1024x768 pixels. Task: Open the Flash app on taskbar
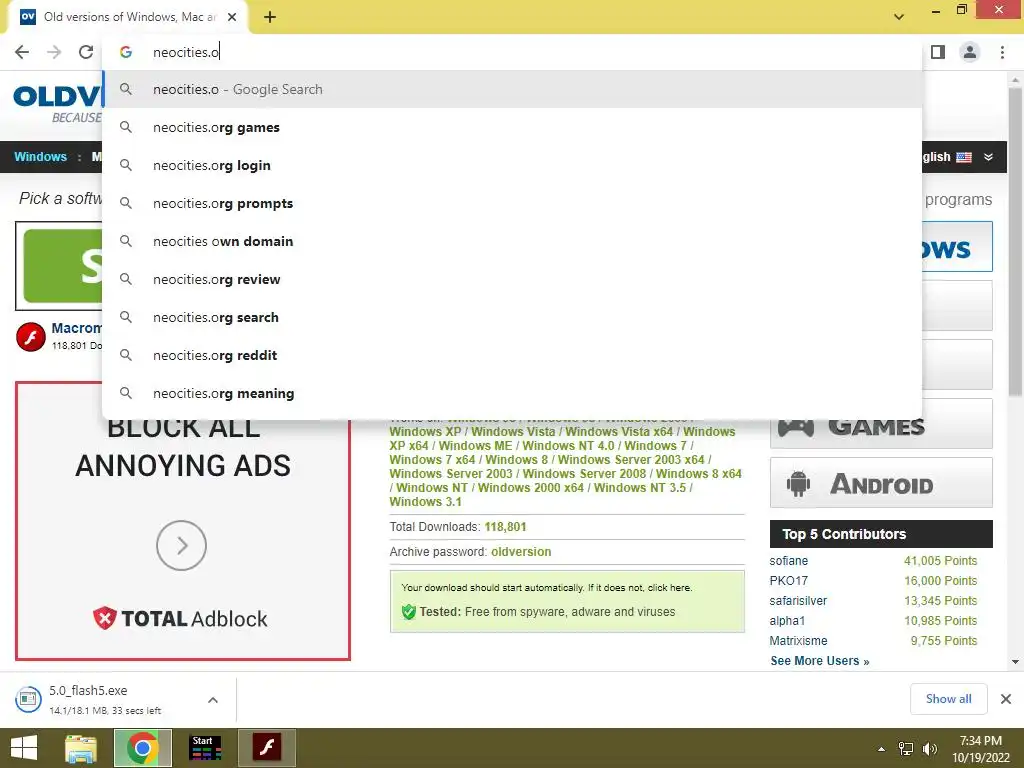pos(267,748)
